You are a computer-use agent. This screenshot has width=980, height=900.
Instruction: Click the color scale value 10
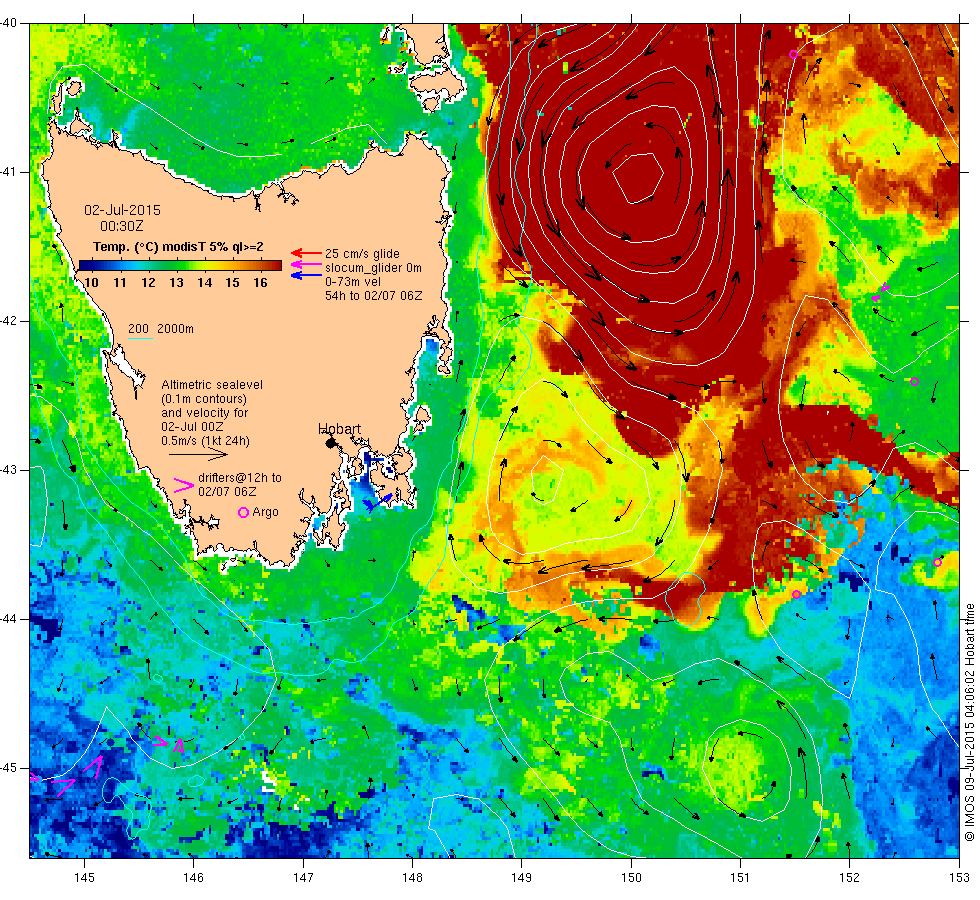91,282
